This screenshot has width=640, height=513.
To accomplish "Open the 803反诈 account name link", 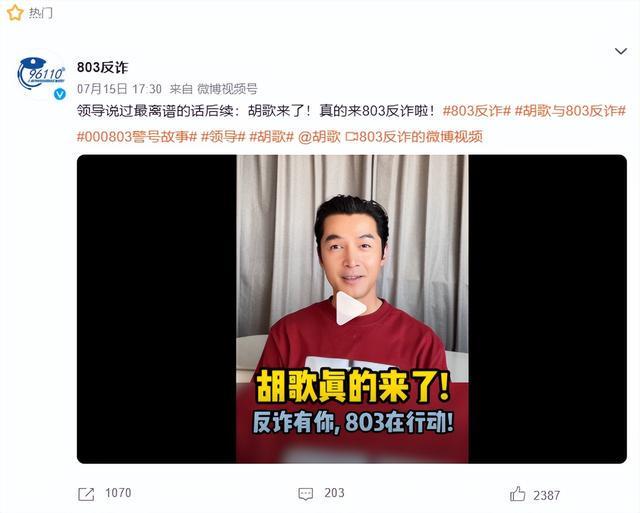I will [102, 67].
